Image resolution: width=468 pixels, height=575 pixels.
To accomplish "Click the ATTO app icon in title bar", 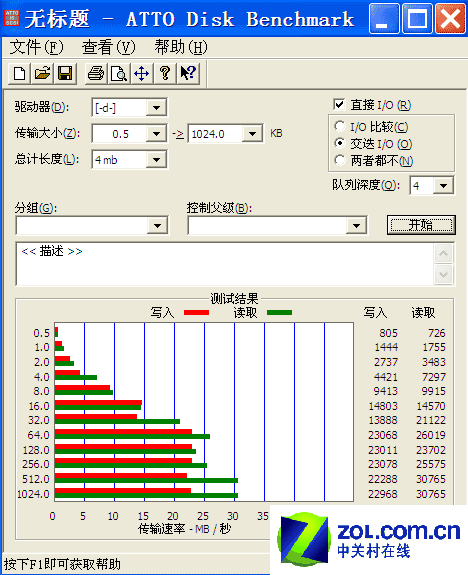I will 12,18.
